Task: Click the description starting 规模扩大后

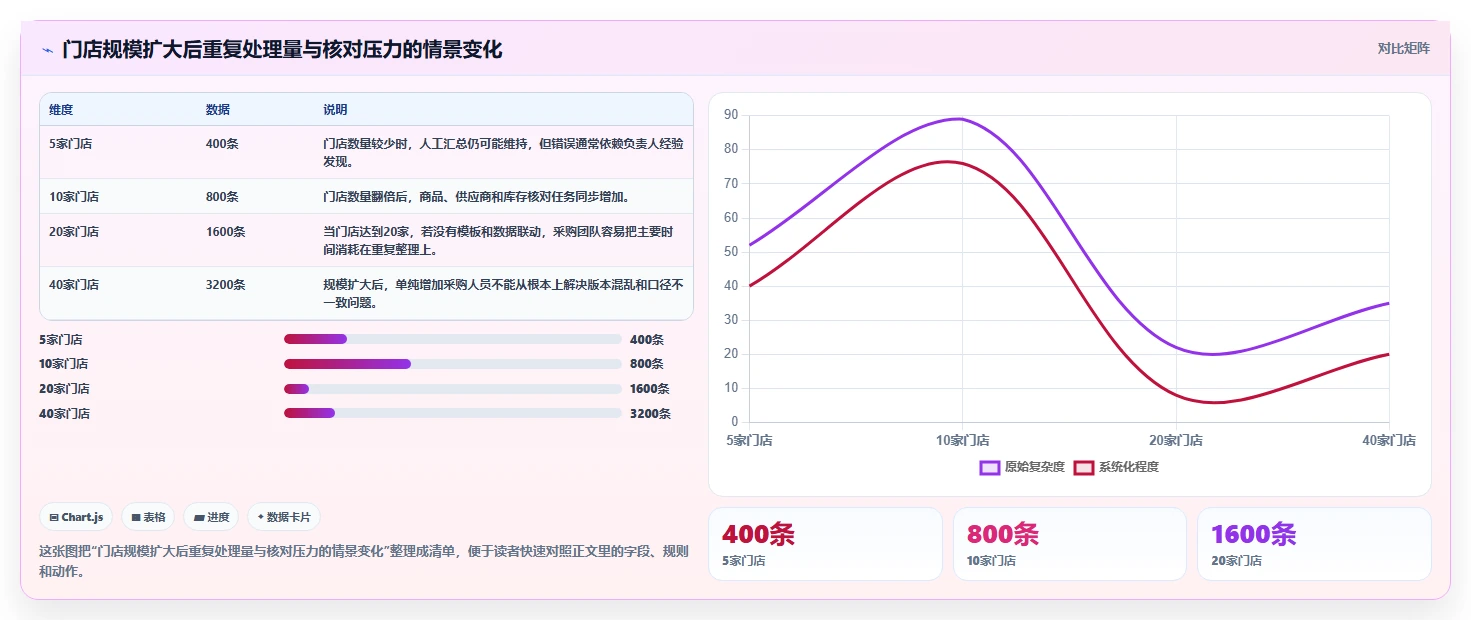Action: 503,294
